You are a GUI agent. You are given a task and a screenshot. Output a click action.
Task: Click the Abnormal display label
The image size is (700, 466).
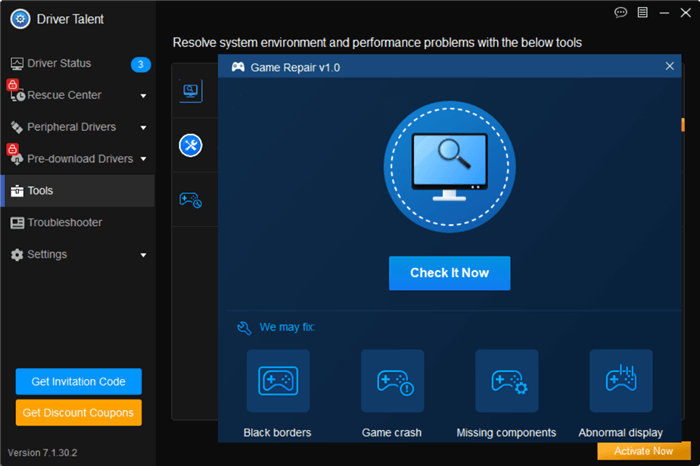coord(621,433)
